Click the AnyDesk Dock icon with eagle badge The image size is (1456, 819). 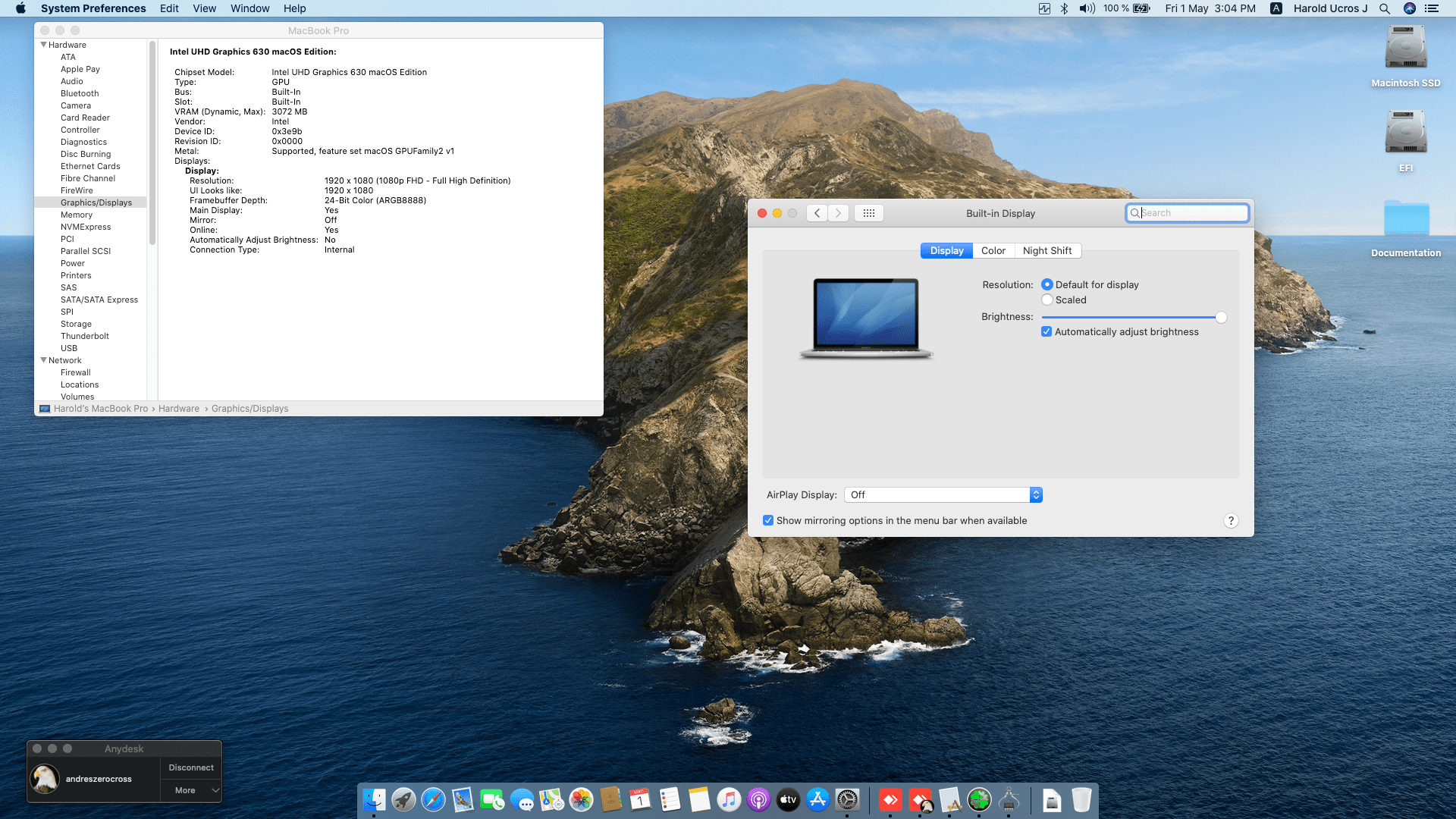tap(921, 799)
